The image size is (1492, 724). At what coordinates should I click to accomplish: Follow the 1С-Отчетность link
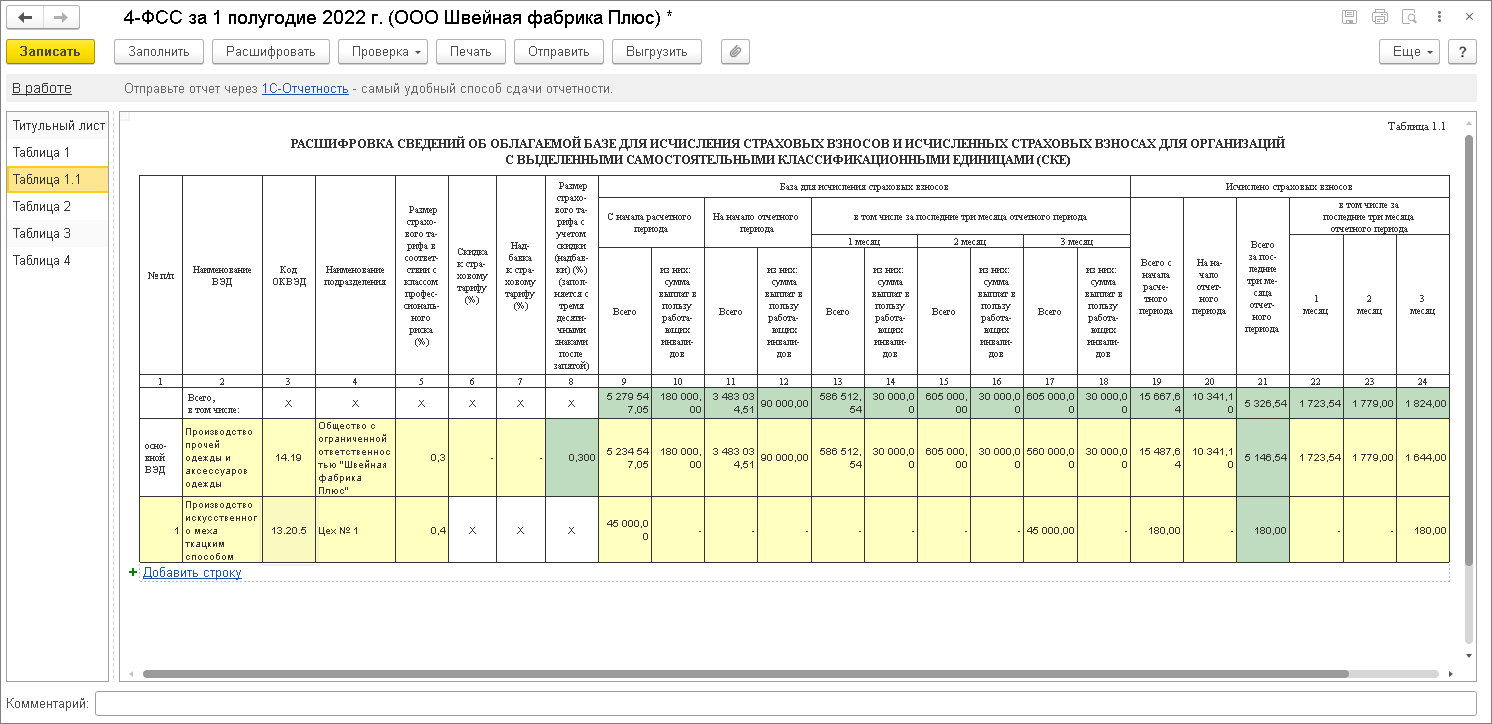coord(305,89)
